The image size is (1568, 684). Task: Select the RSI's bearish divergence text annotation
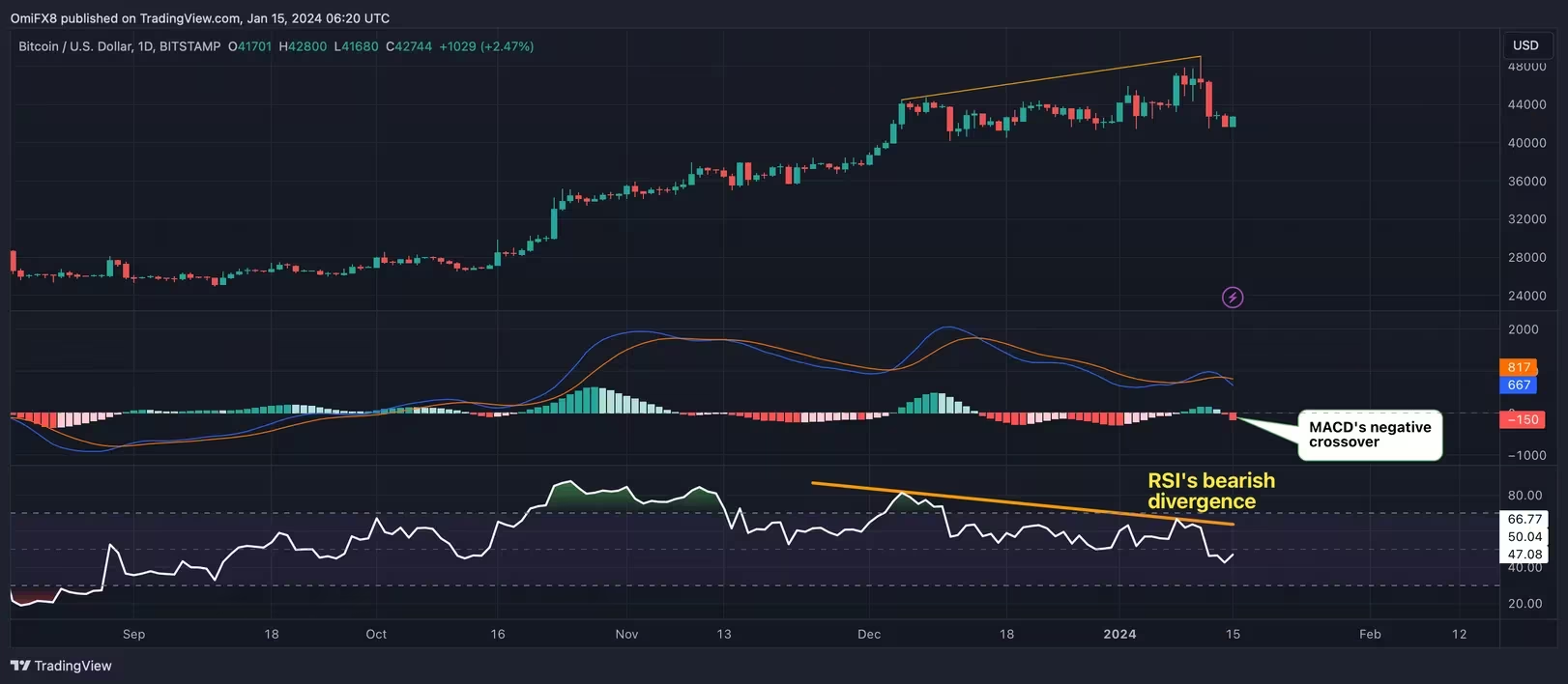pyautogui.click(x=1210, y=491)
